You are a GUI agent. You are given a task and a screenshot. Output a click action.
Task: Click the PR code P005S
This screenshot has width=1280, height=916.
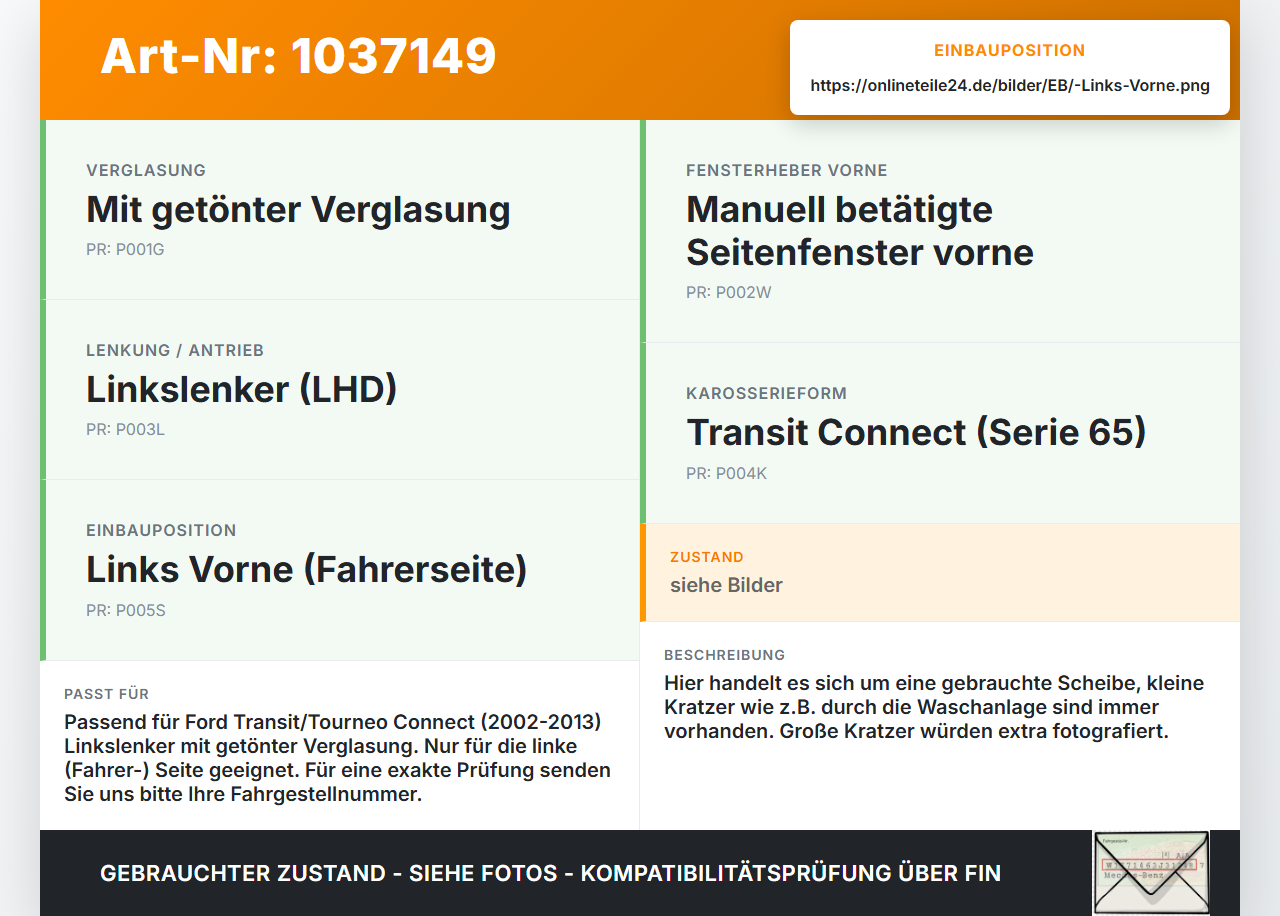(x=126, y=610)
